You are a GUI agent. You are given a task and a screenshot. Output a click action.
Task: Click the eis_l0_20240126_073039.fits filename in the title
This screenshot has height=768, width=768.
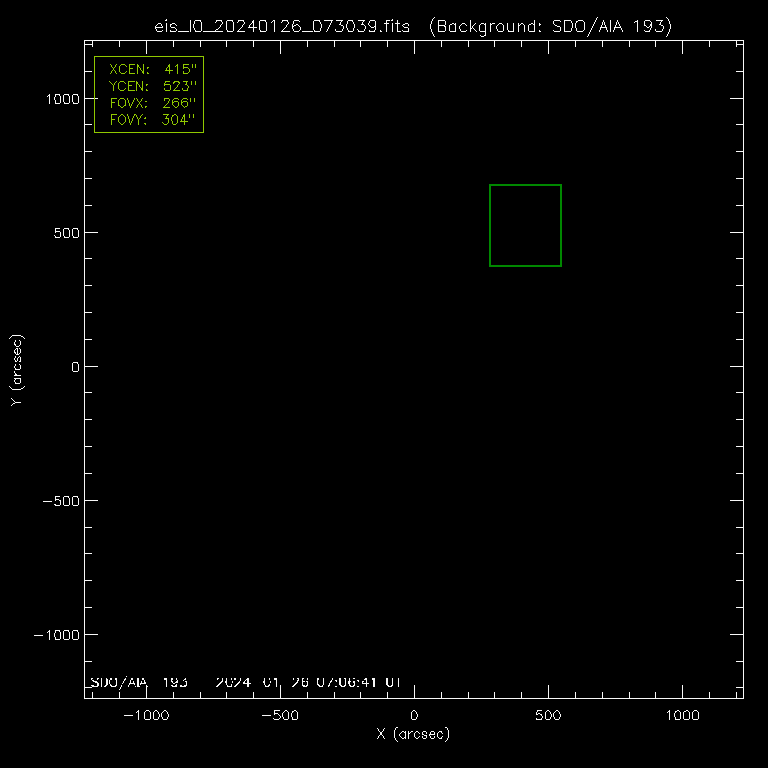[283, 26]
